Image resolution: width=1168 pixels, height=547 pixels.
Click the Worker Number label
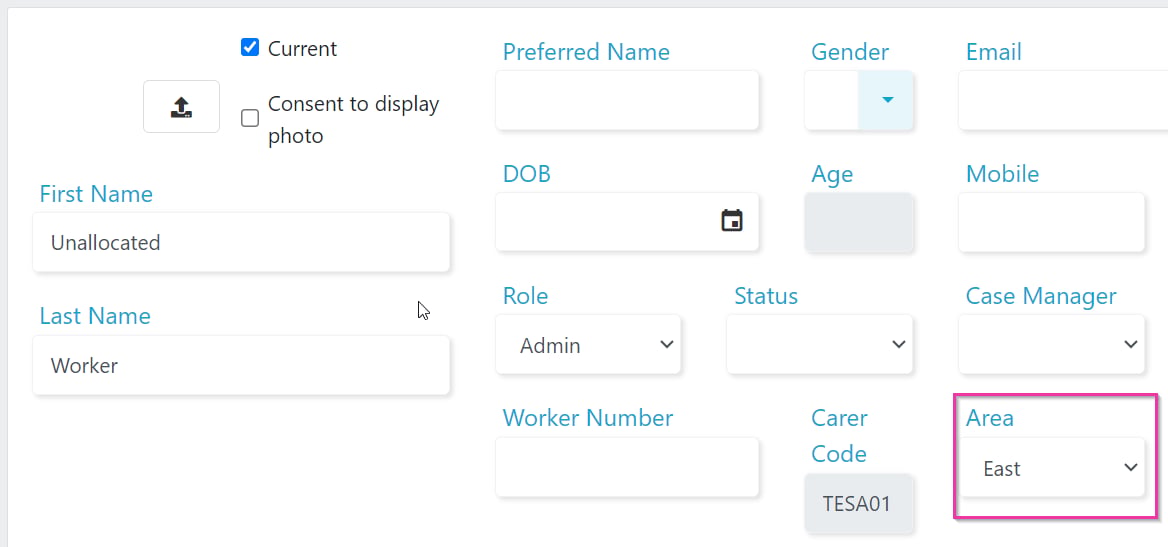[588, 418]
